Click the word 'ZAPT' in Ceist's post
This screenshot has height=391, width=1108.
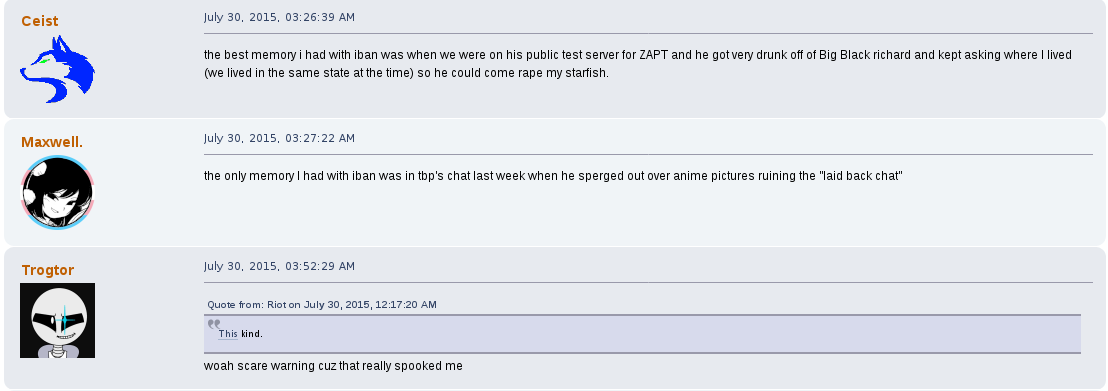click(653, 54)
